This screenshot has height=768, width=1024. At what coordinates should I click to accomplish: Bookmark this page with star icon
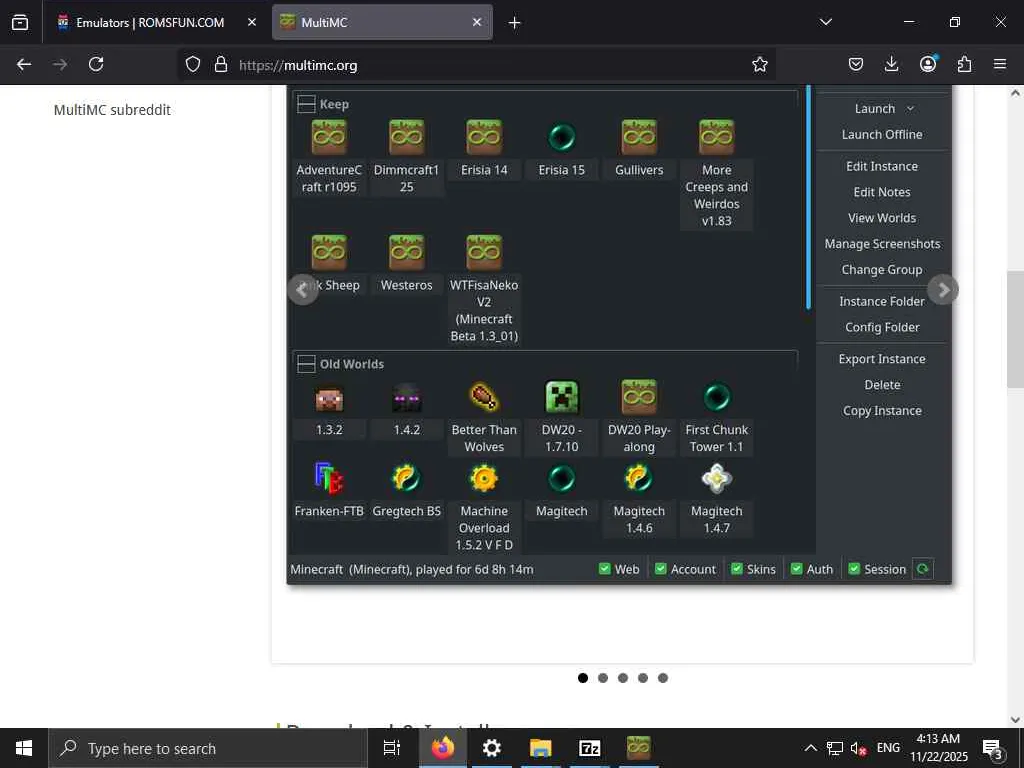click(760, 64)
